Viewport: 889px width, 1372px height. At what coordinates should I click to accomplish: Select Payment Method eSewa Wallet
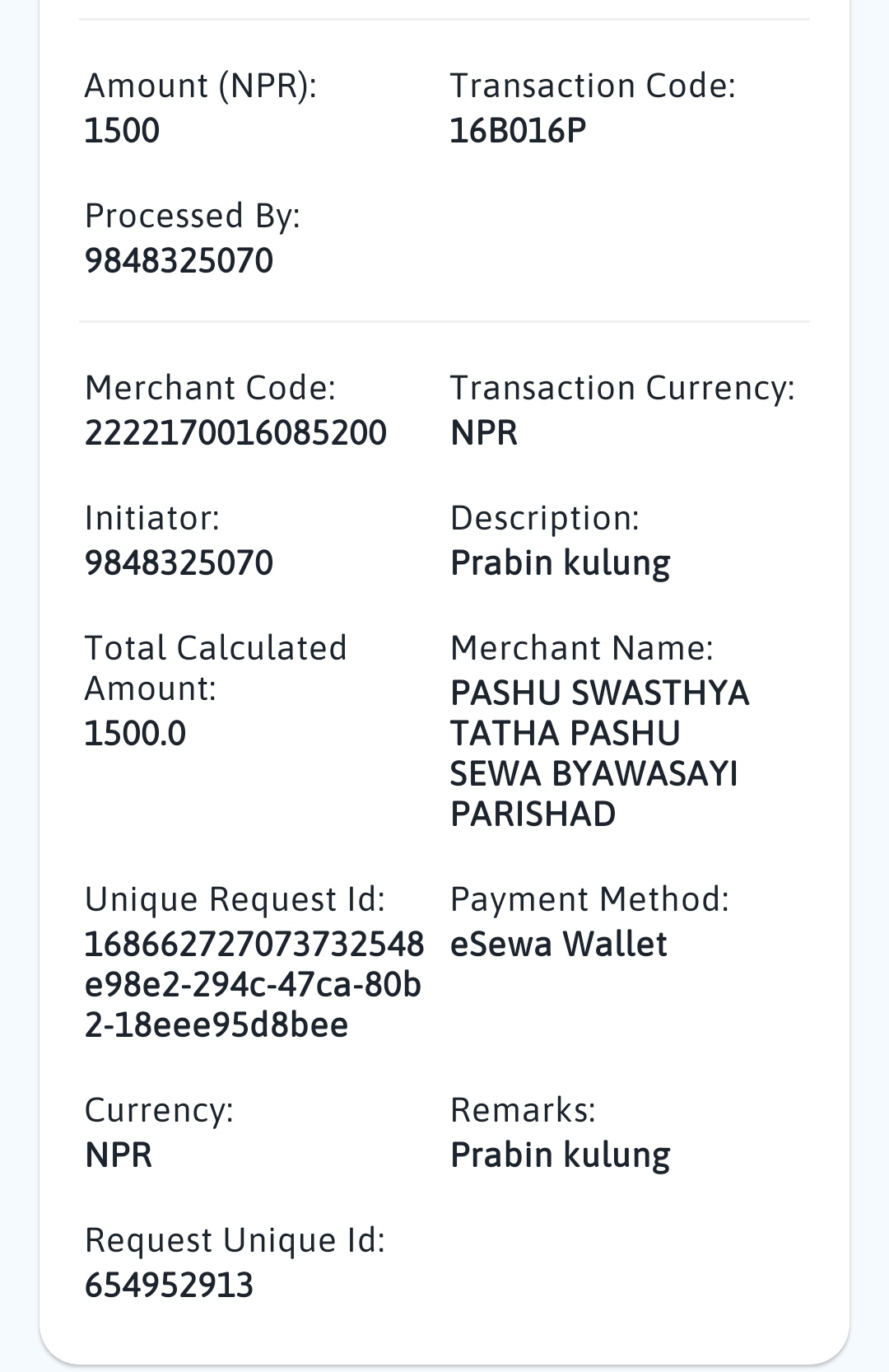pyautogui.click(x=558, y=945)
